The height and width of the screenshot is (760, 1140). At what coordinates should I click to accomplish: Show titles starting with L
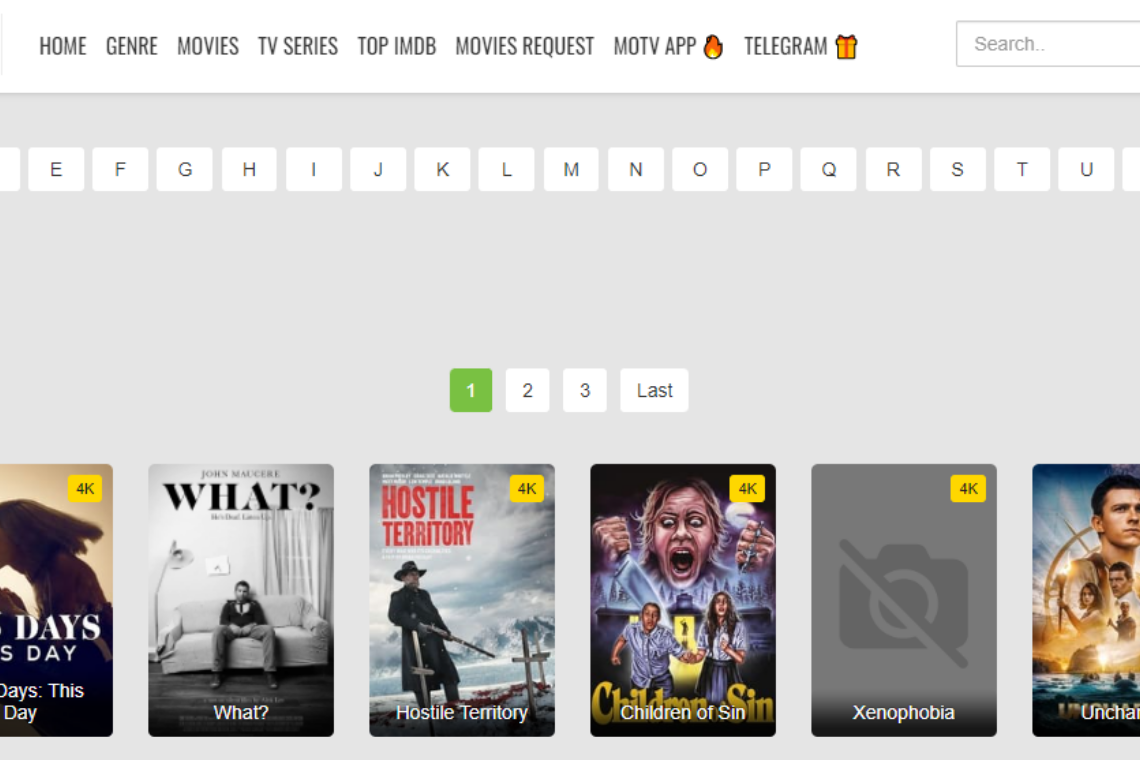coord(507,169)
